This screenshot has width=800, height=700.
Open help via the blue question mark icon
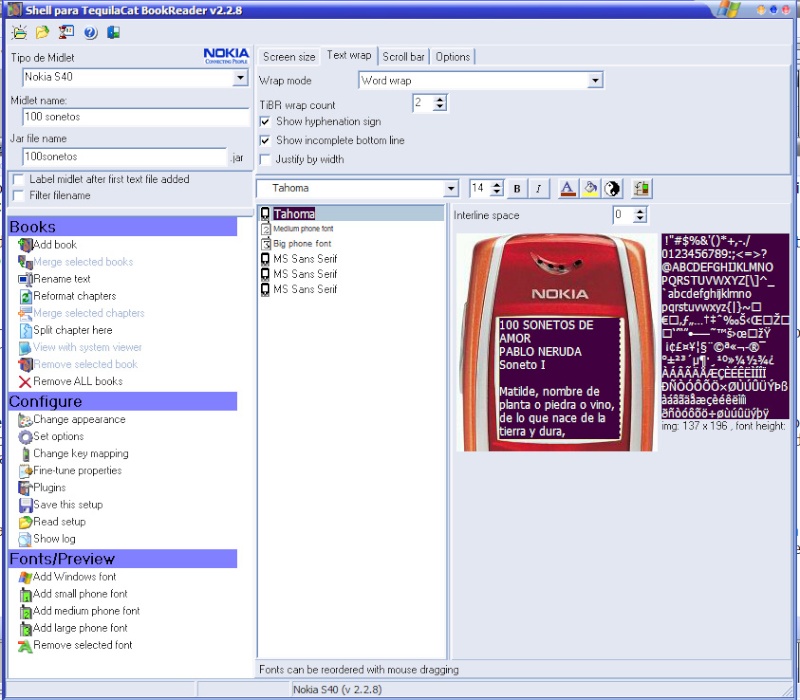90,33
